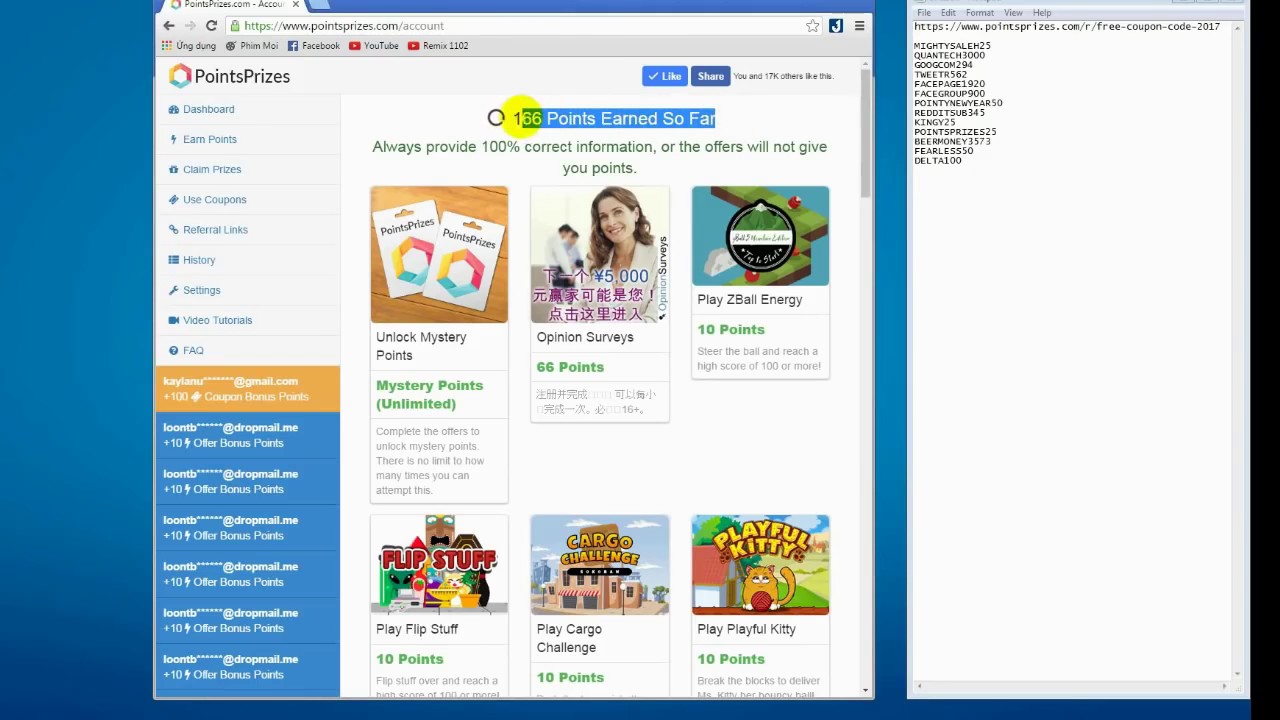Click the TWEETR562 code in Notepad
This screenshot has height=720, width=1280.
click(x=940, y=75)
